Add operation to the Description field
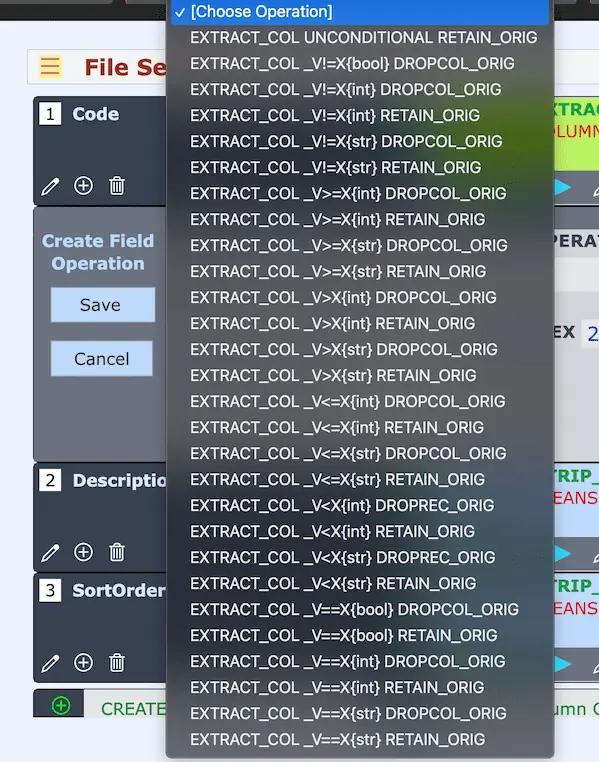Screen dimensions: 599x762 click(83, 552)
